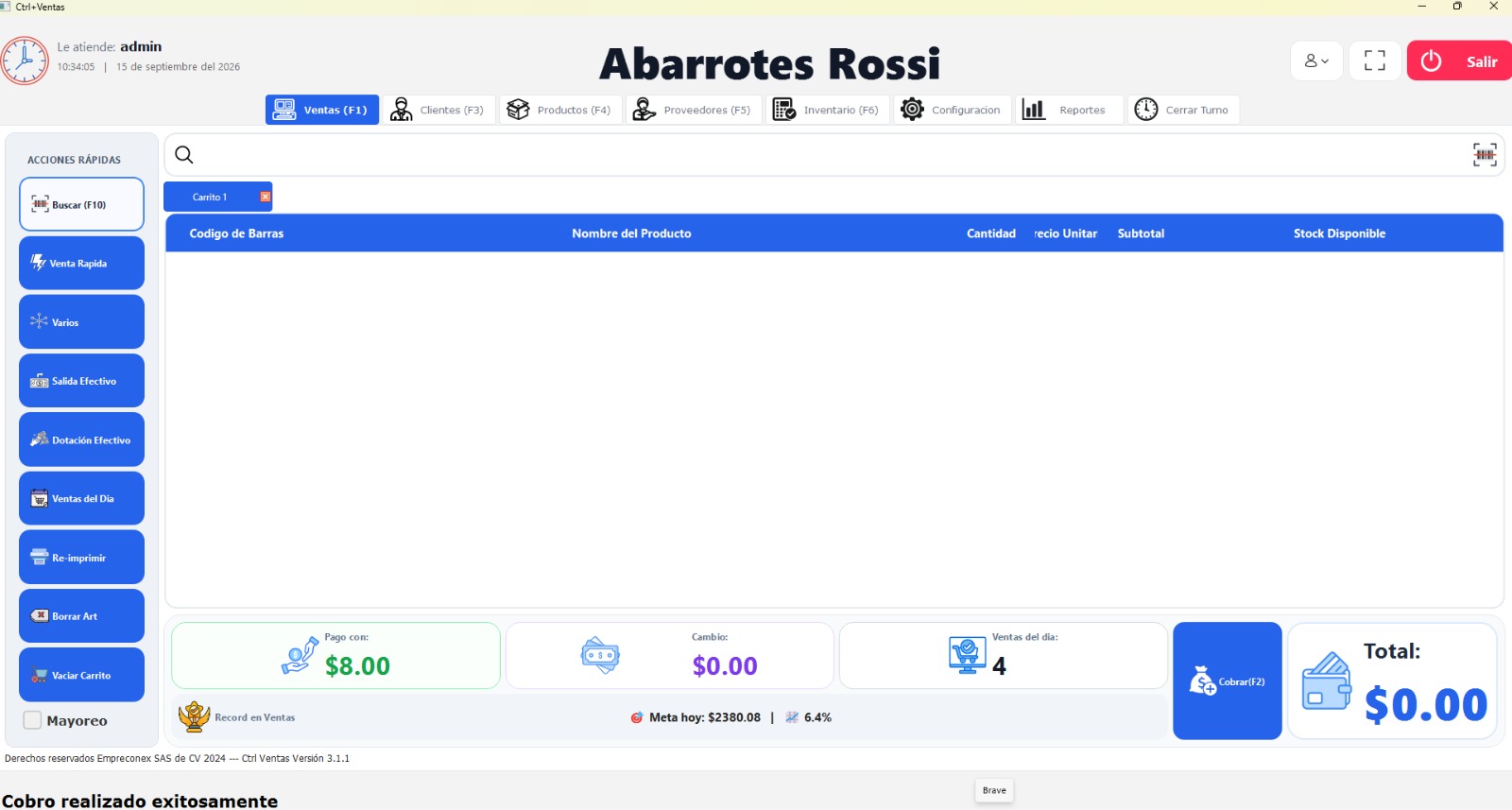Click the Subtotal column header
This screenshot has width=1512, height=810.
pos(1141,233)
